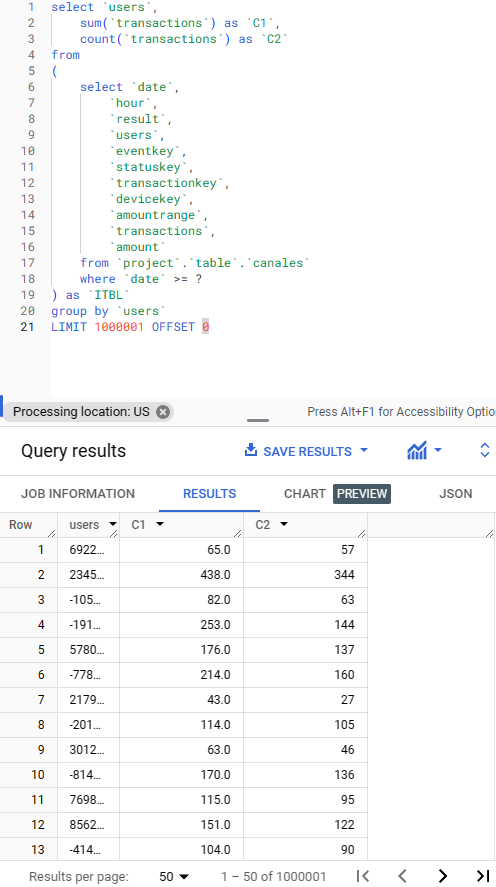Click the 'group by `users`' line
This screenshot has width=496, height=887.
109,311
